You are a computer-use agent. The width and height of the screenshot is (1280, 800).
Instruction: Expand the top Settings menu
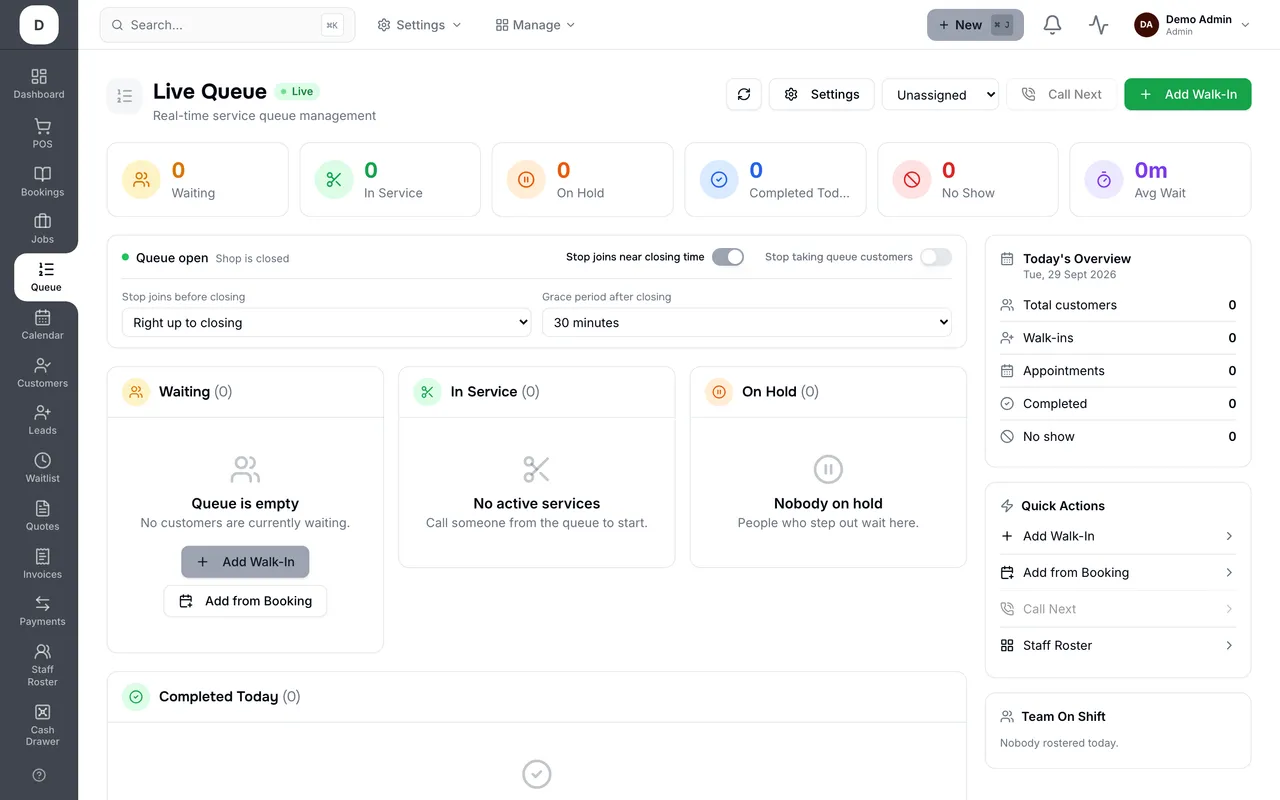click(x=419, y=25)
